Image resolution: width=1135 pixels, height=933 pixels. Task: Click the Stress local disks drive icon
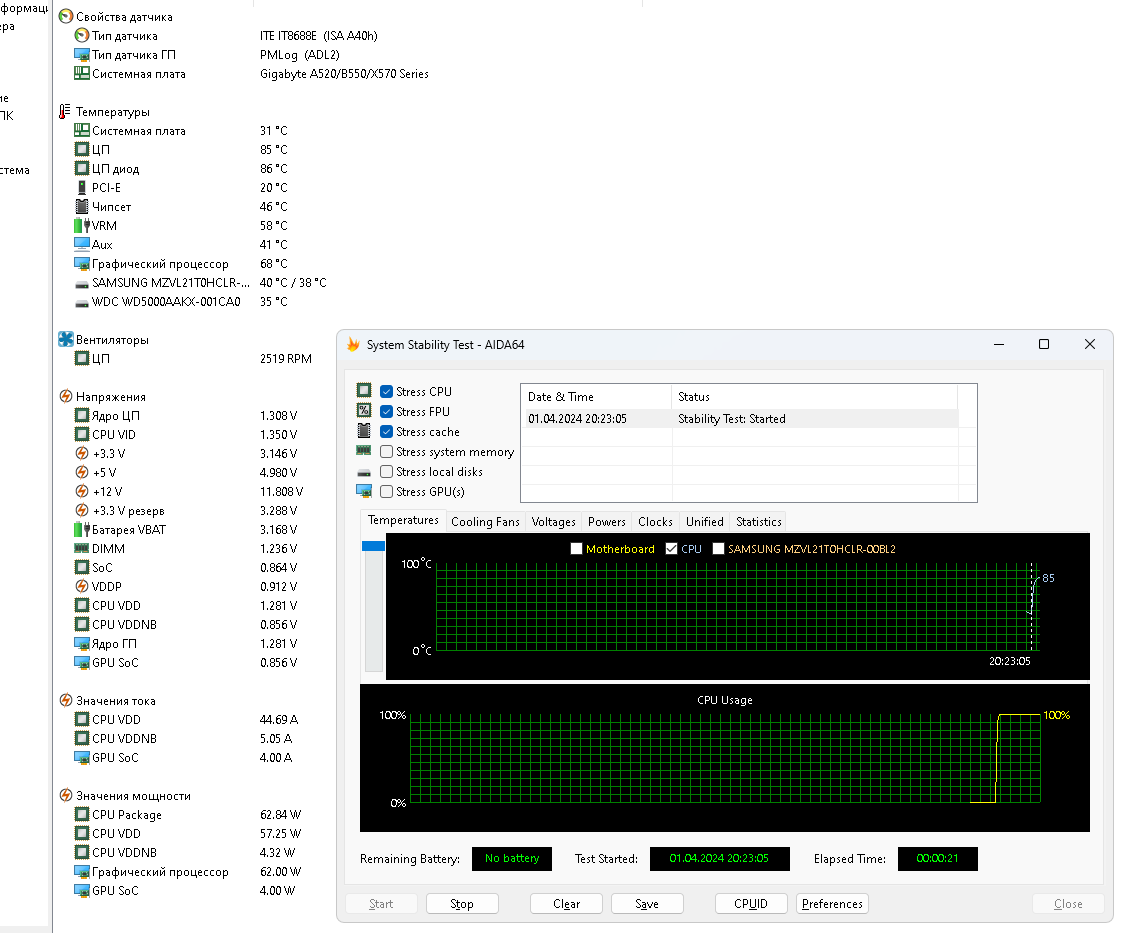pos(364,473)
